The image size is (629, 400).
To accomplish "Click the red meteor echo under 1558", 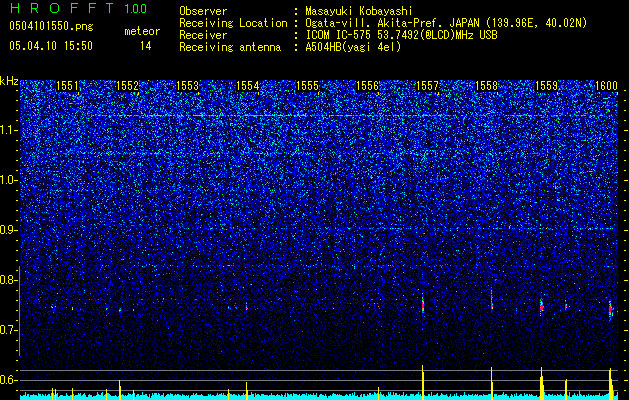I will click(492, 305).
